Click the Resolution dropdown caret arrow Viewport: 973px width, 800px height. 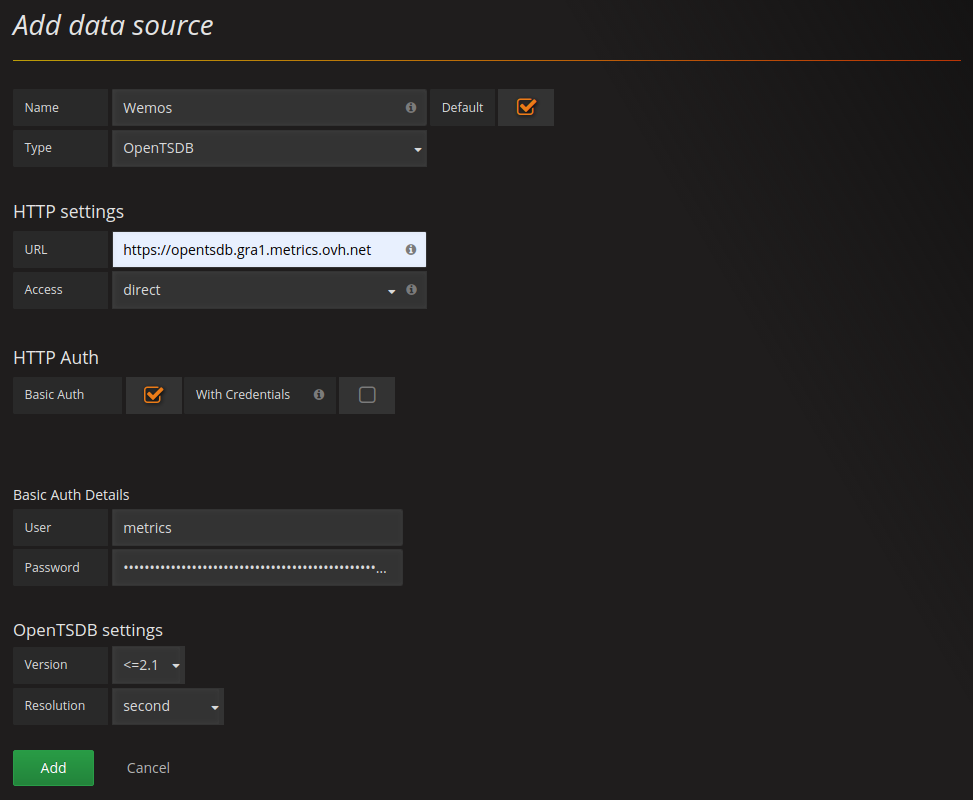click(212, 706)
